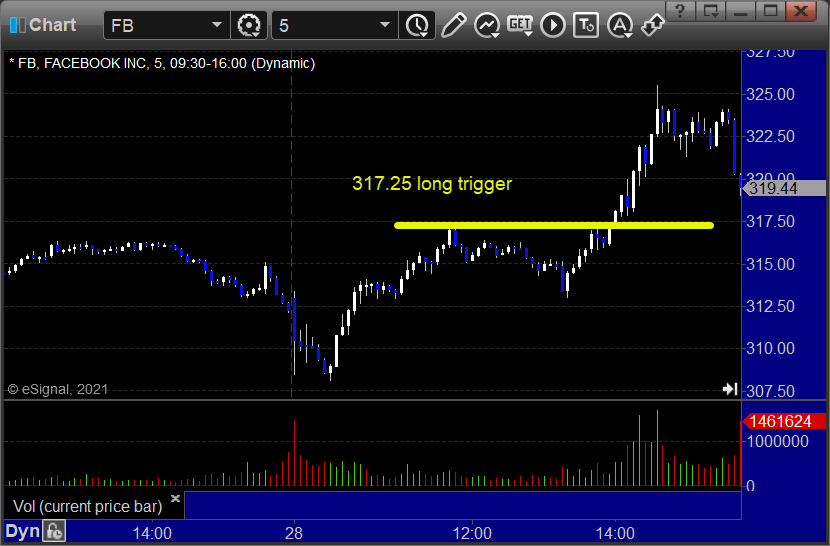Maximize the Chart window

pos(770,11)
